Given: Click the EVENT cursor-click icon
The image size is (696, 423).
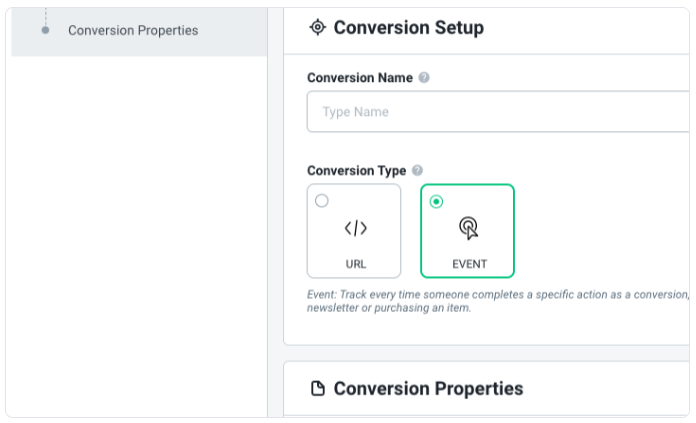Looking at the screenshot, I should [x=469, y=228].
